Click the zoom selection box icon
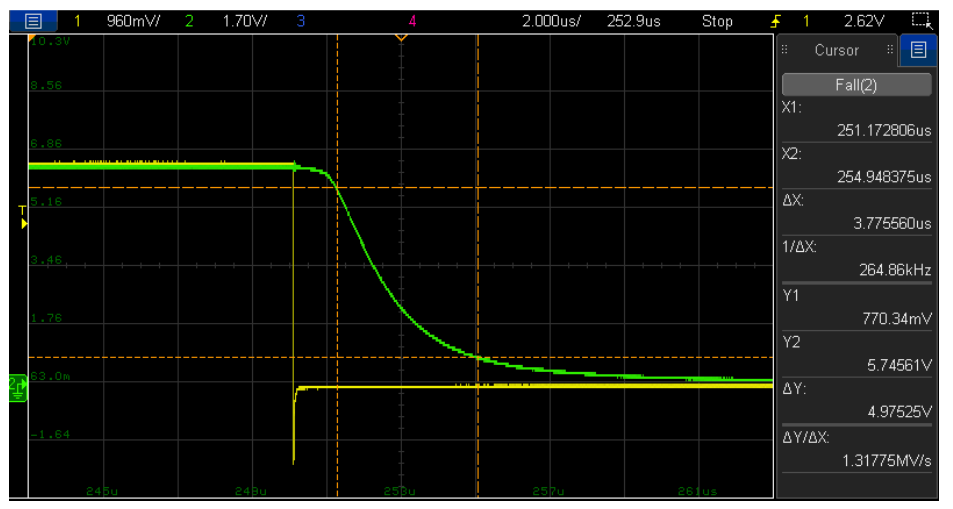Image resolution: width=953 pixels, height=509 pixels. [921, 21]
